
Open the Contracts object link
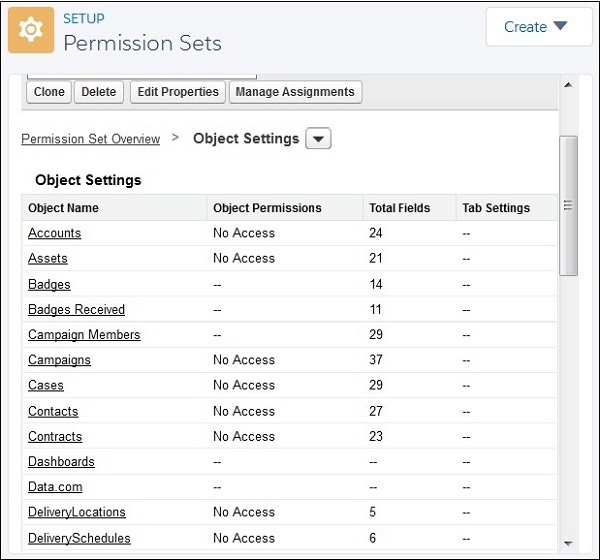[x=55, y=436]
